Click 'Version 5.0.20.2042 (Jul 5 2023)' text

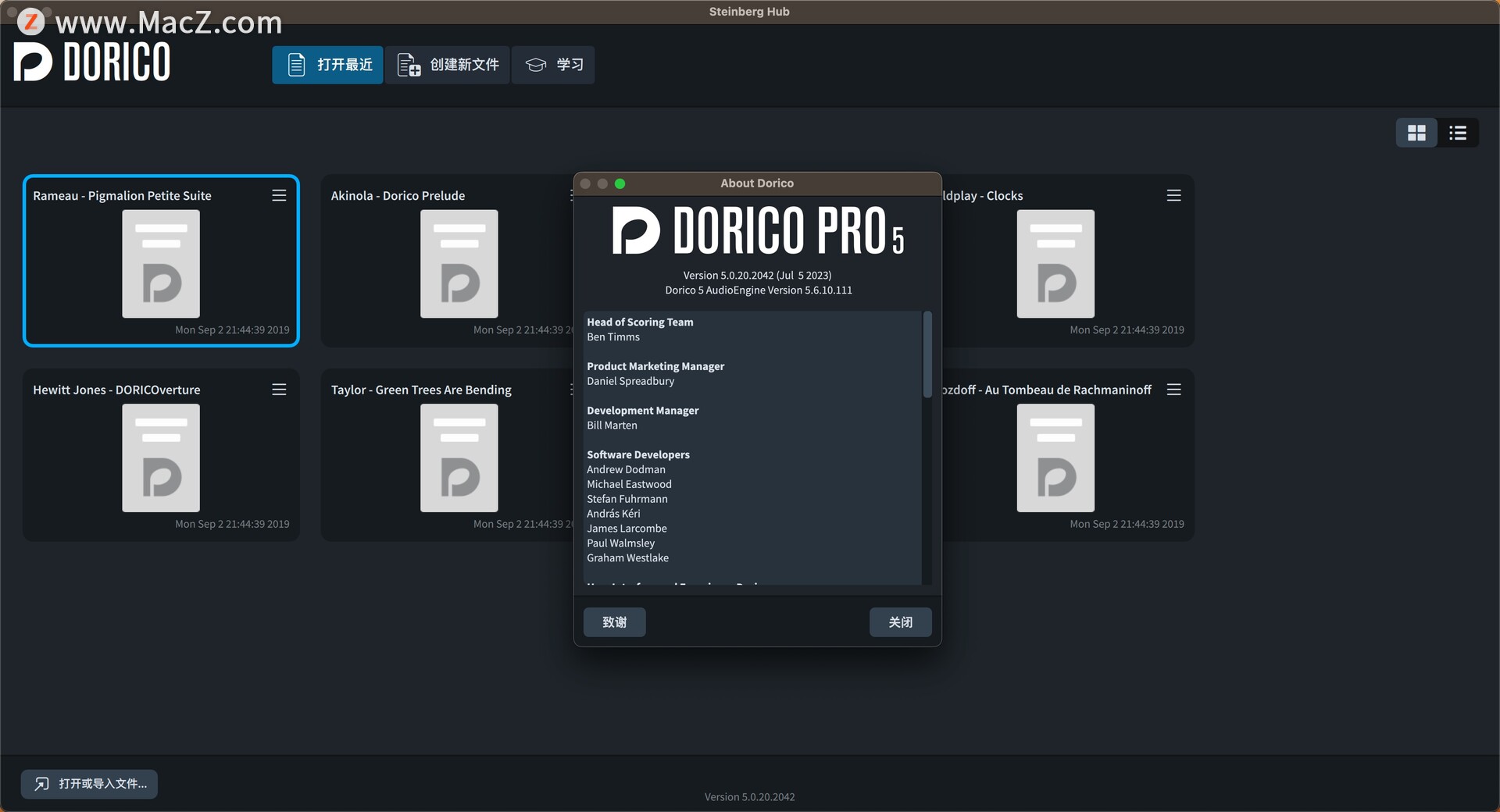pyautogui.click(x=757, y=276)
